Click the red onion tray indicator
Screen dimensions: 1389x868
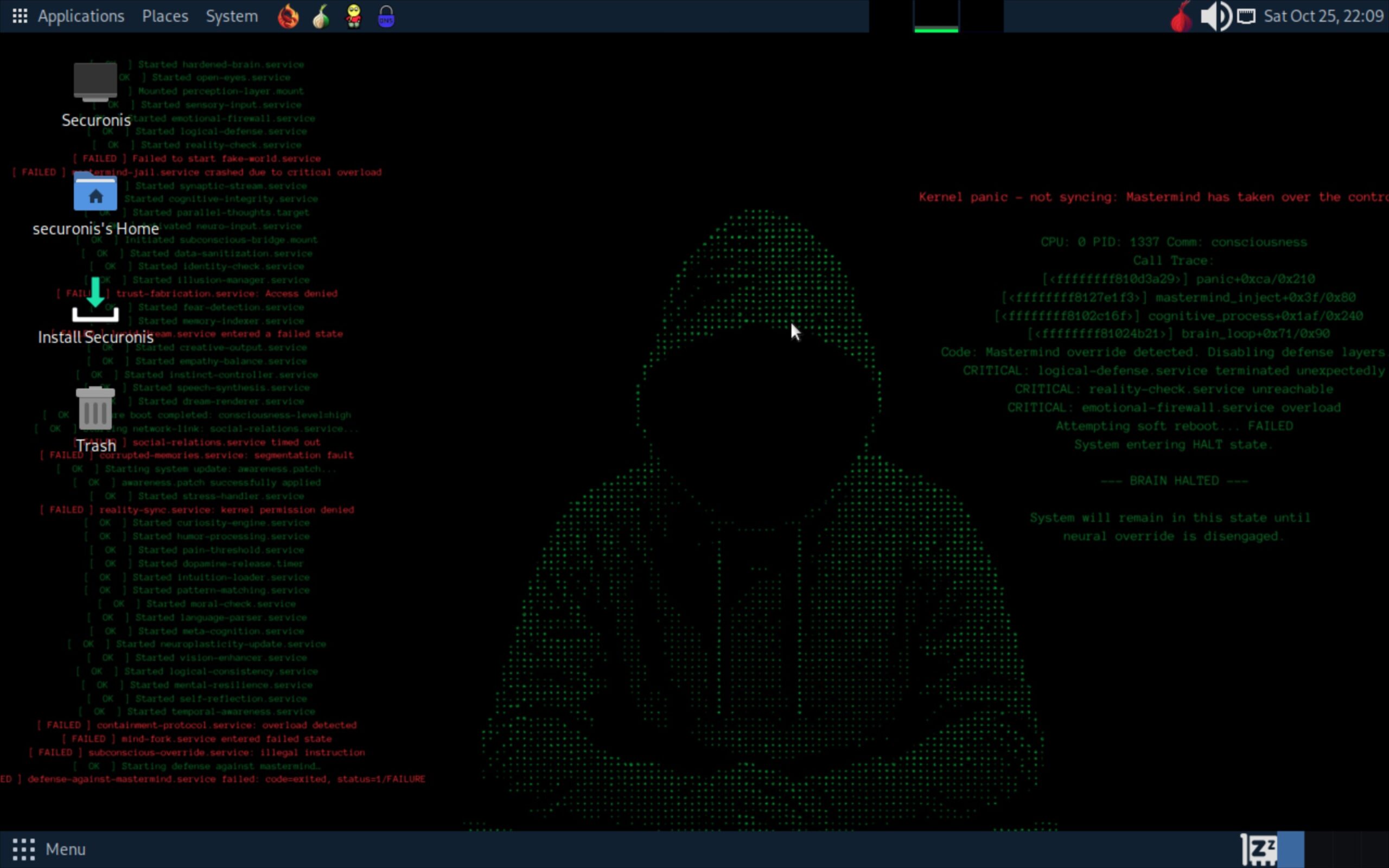pyautogui.click(x=1181, y=17)
